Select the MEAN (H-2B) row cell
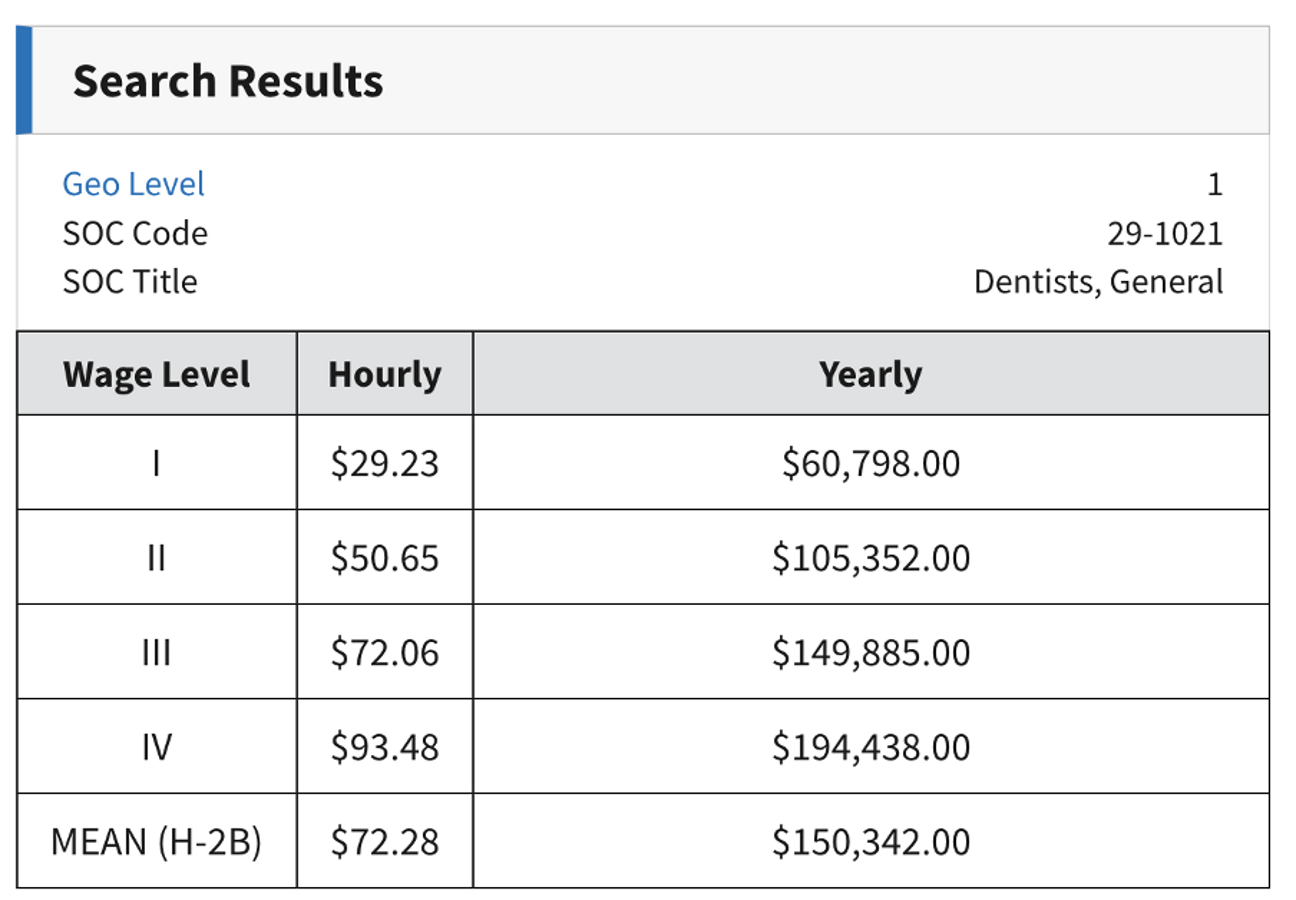 point(156,841)
